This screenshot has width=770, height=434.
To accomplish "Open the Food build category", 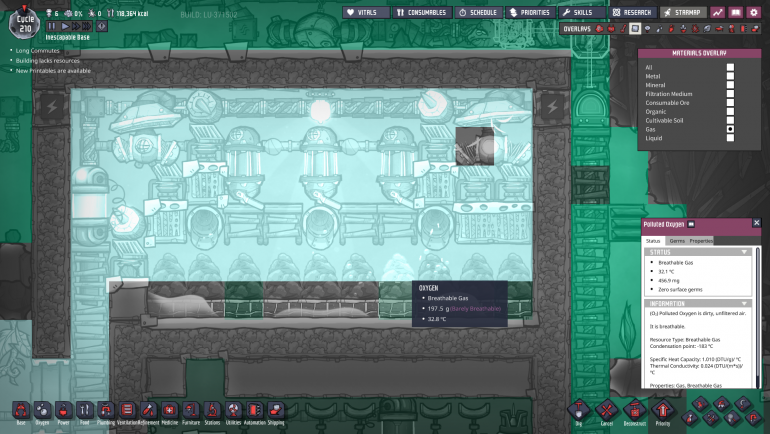I will pos(84,410).
